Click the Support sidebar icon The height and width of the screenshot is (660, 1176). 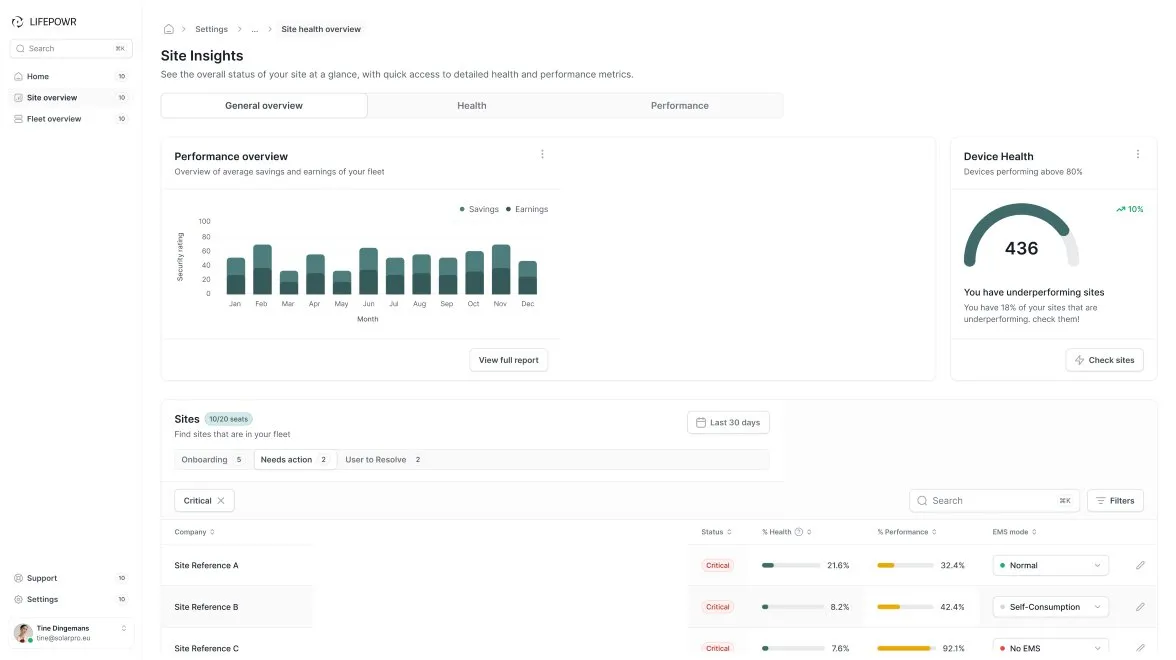point(19,578)
